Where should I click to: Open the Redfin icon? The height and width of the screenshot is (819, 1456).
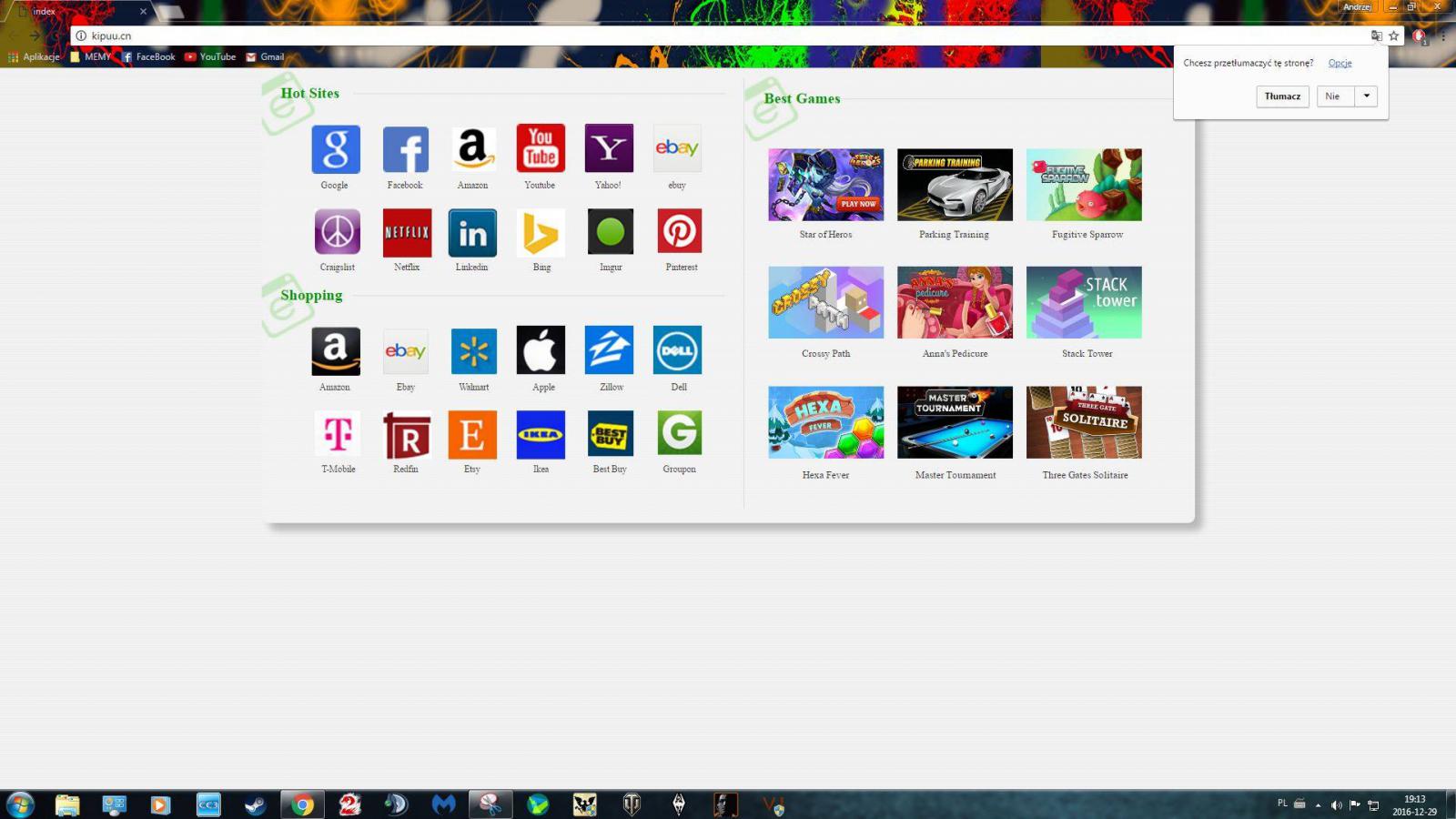click(x=406, y=434)
